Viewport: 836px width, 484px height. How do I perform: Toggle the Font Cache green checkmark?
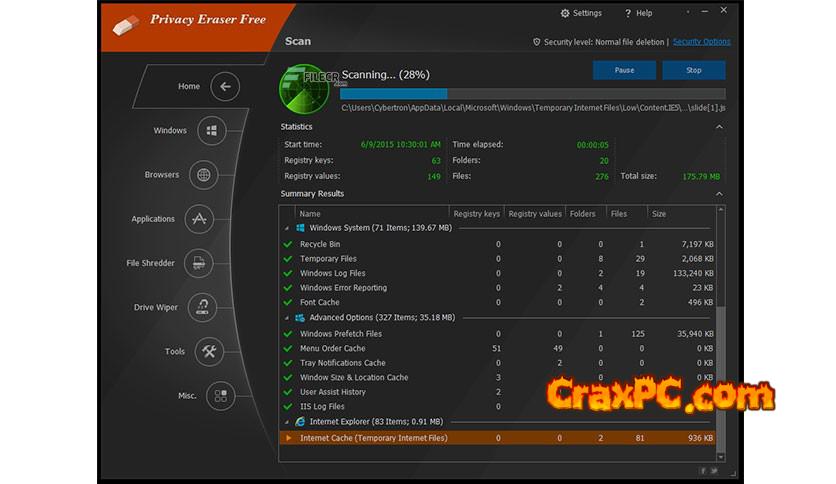288,302
